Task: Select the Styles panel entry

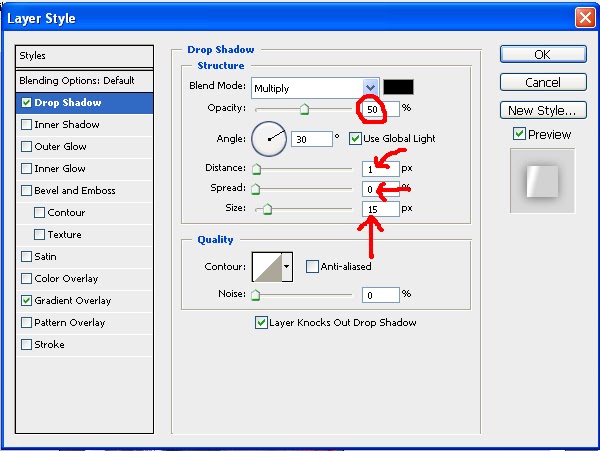Action: [x=84, y=56]
